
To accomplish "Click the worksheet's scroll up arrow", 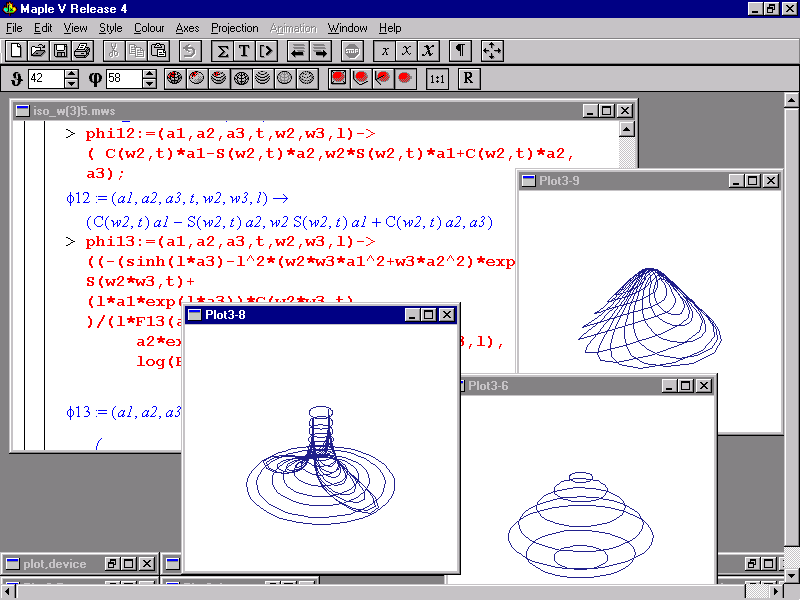I will point(627,129).
